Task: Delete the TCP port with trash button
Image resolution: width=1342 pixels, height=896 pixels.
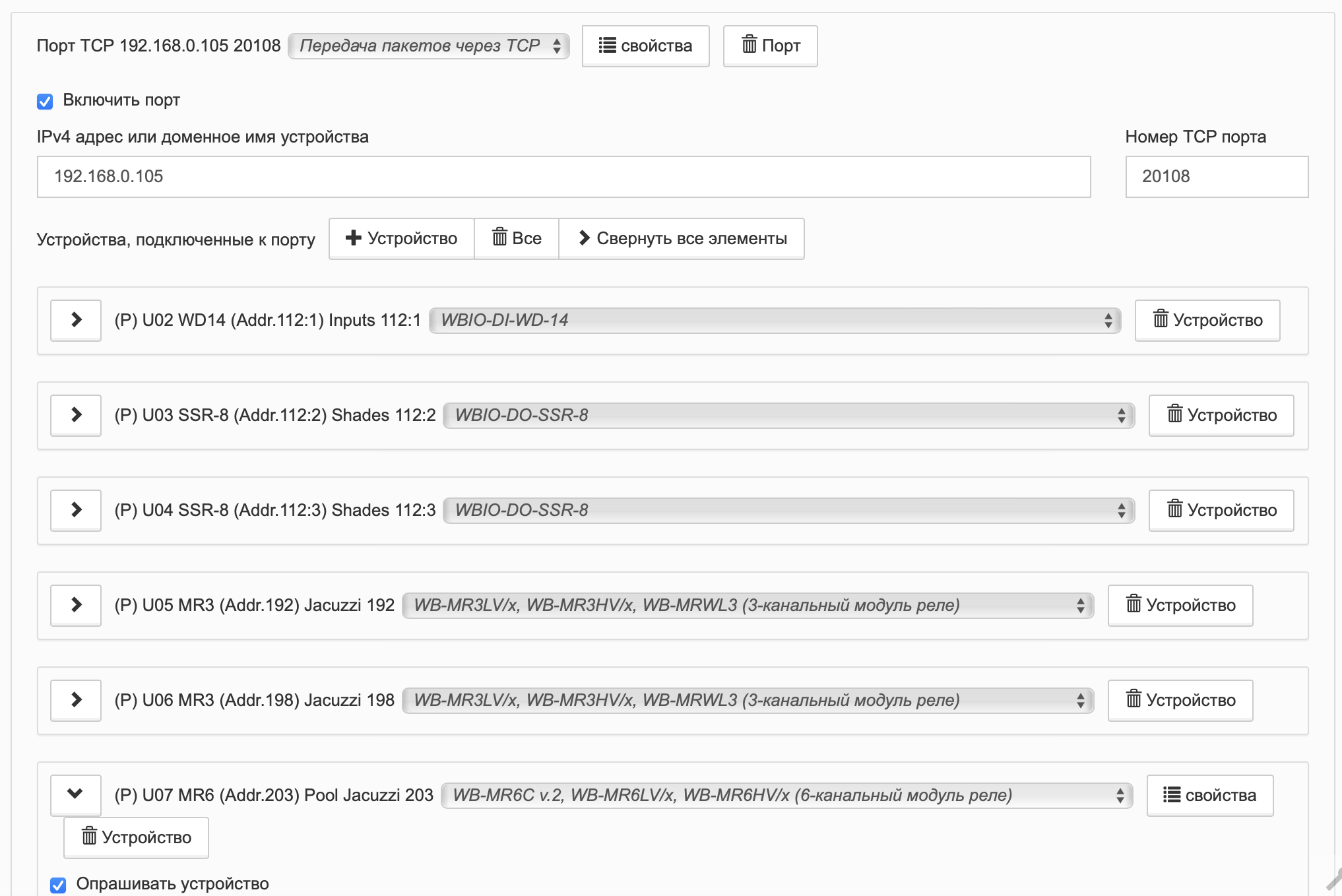Action: point(770,46)
